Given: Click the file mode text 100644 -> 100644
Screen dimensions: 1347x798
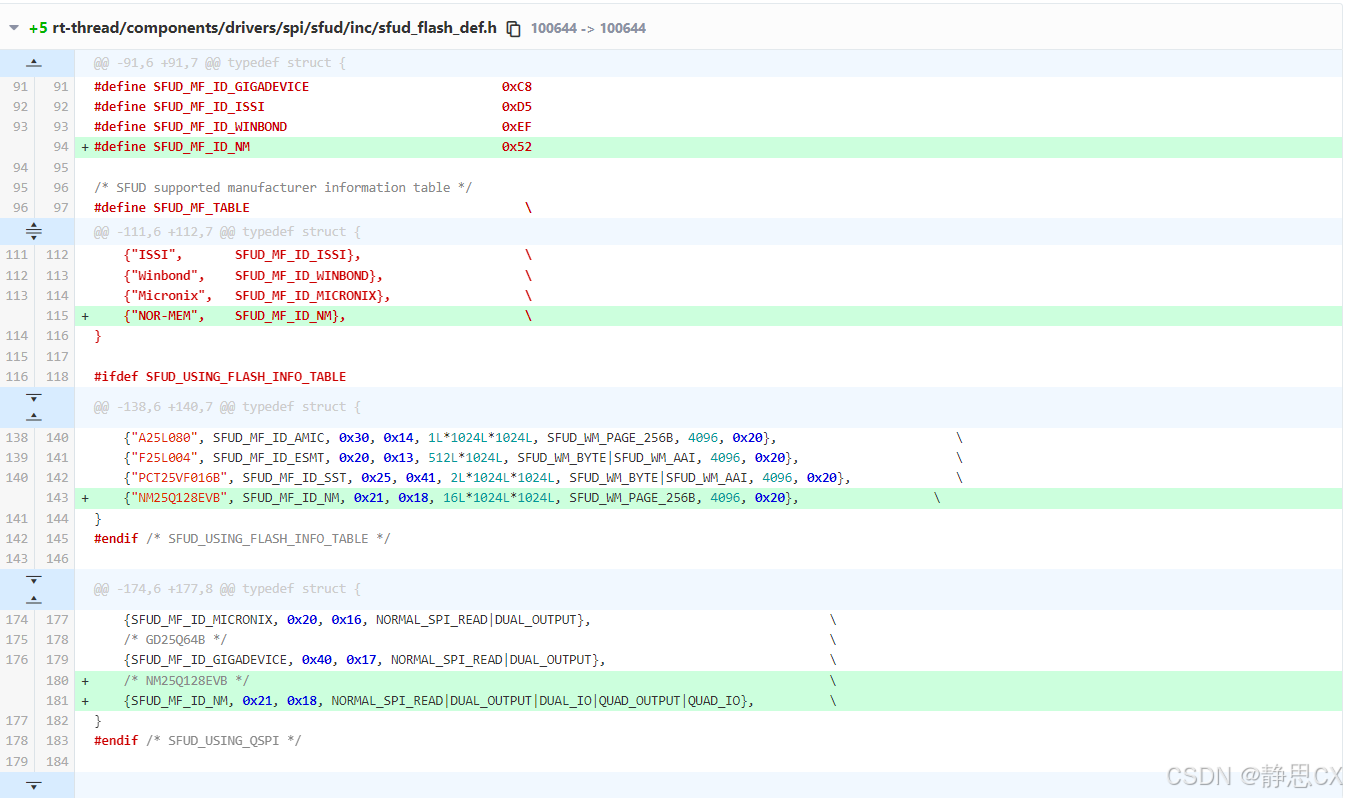Looking at the screenshot, I should (x=588, y=29).
